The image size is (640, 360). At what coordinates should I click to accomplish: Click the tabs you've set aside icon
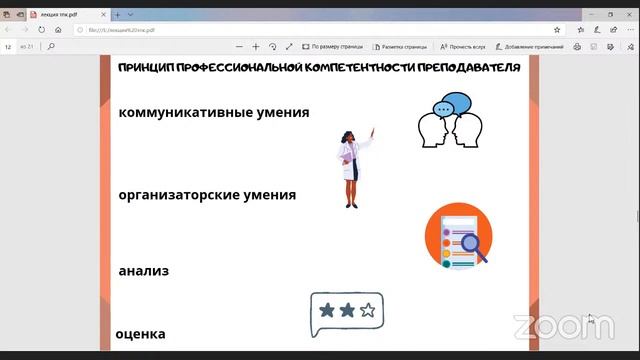tap(7, 15)
